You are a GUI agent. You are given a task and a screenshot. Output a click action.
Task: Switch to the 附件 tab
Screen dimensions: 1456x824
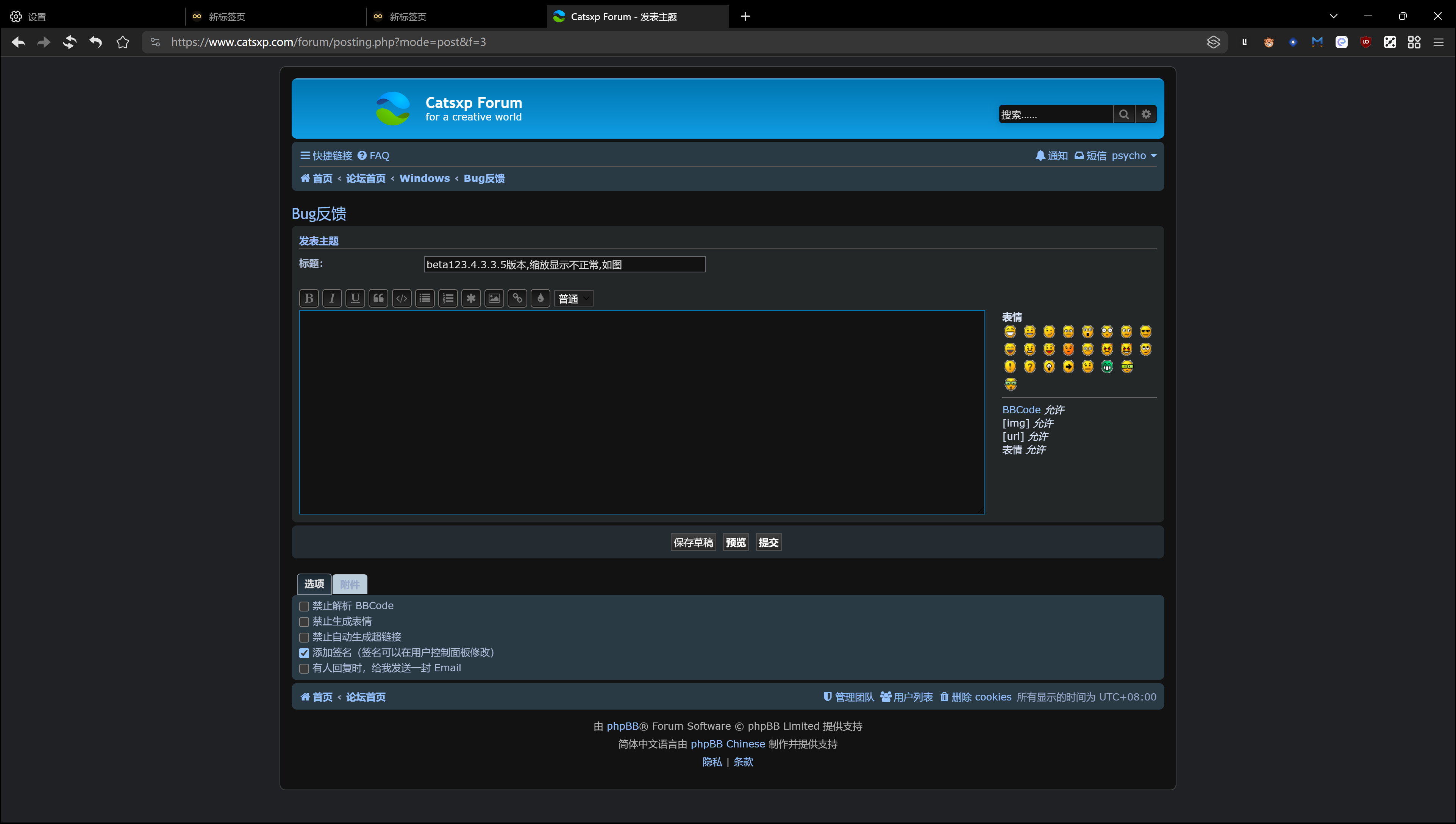coord(350,584)
